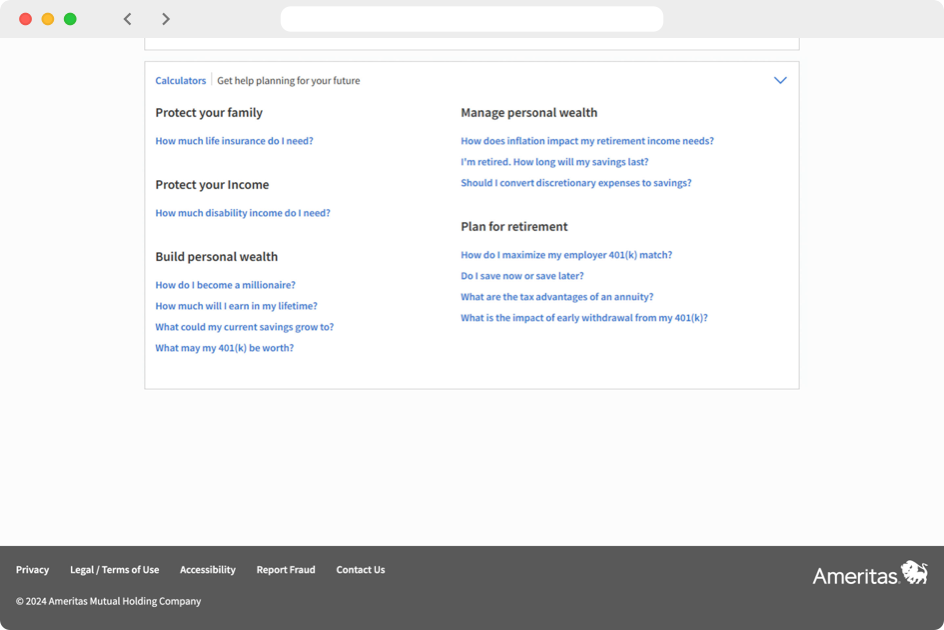The image size is (944, 630).
Task: Open "What could my current savings grow to?"
Action: click(x=244, y=326)
